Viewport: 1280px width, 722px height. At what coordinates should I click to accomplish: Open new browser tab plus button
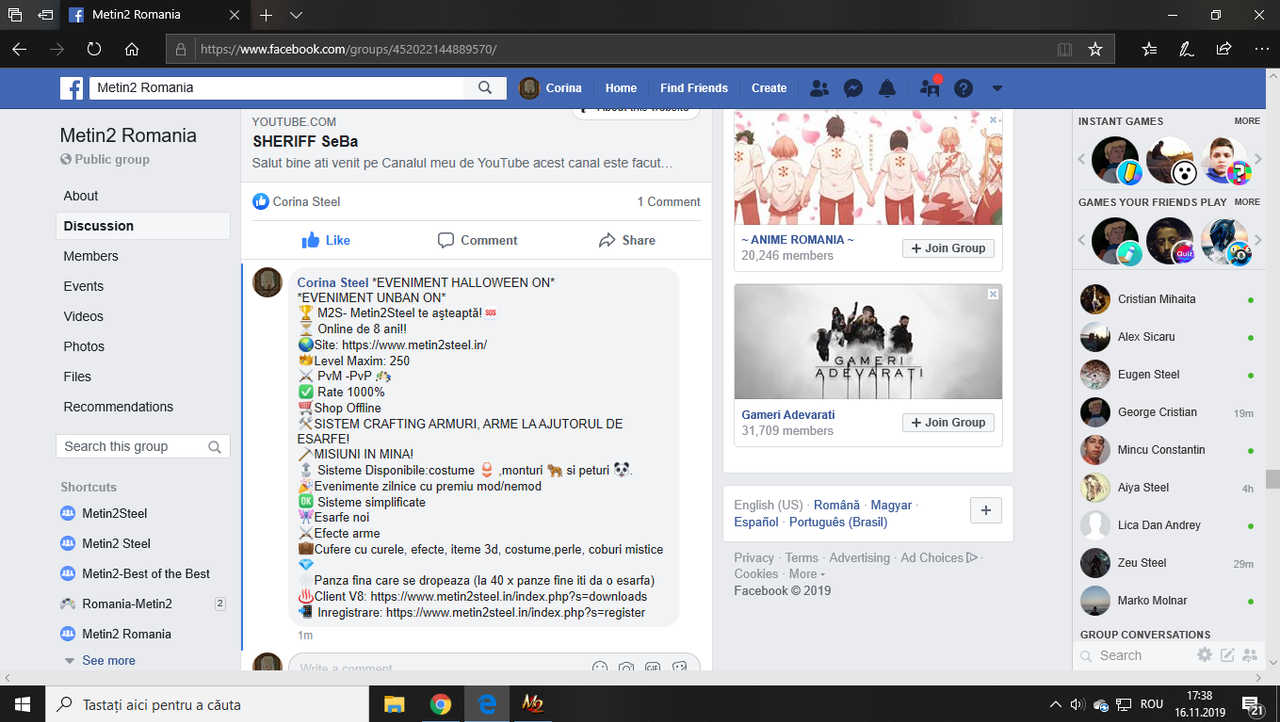coord(266,15)
